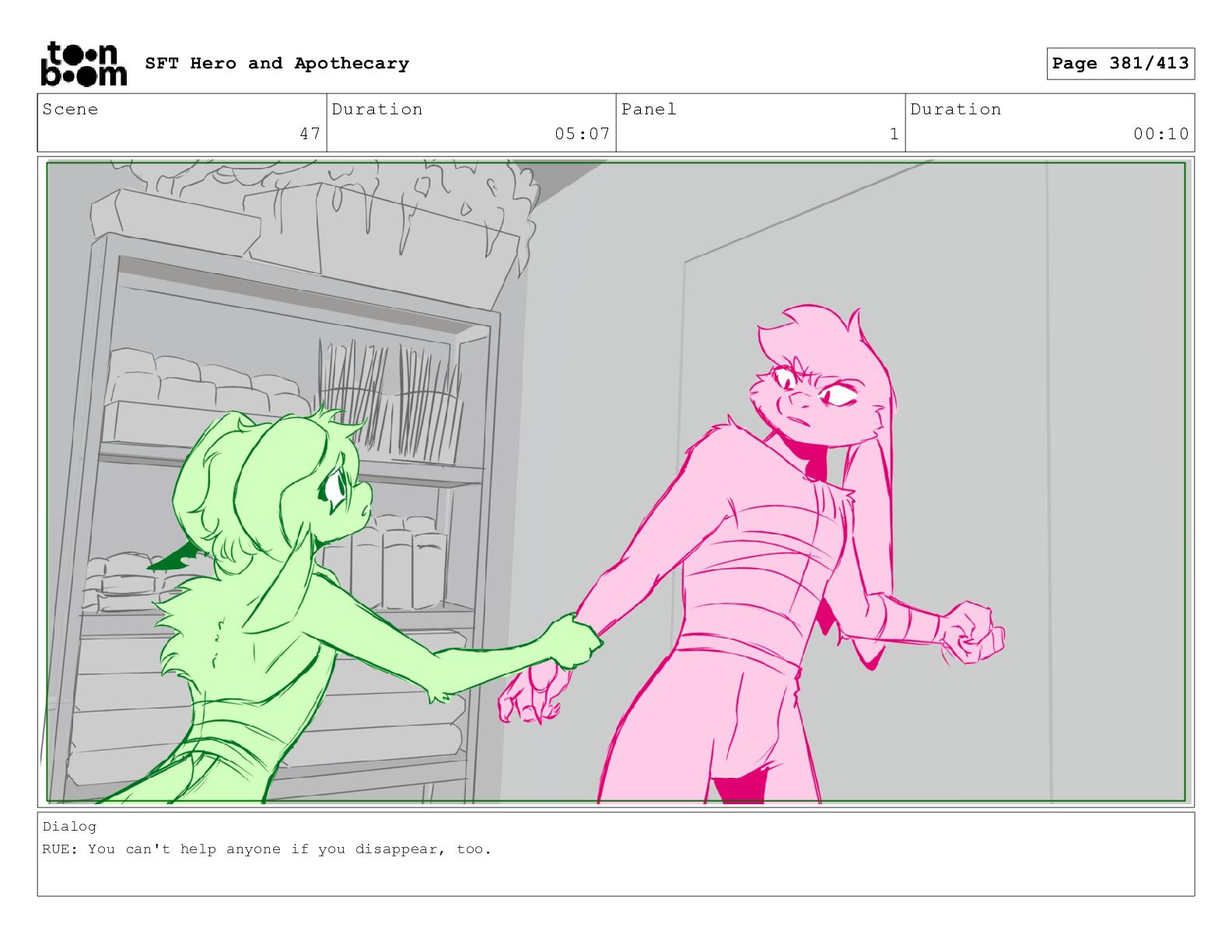Click the 'Page 381/413' page indicator
The image size is (1232, 952).
coord(1120,63)
